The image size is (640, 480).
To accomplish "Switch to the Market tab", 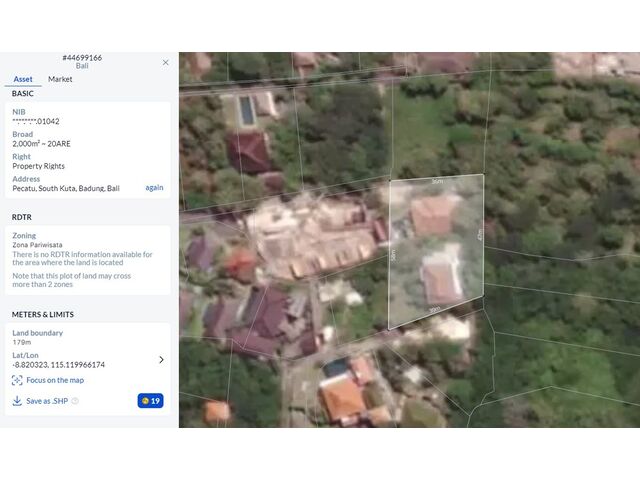I will click(x=60, y=79).
